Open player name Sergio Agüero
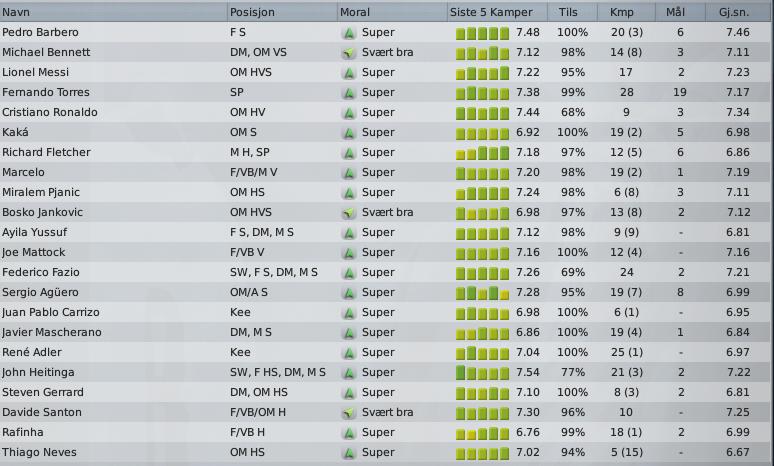This screenshot has height=466, width=774. coord(40,292)
